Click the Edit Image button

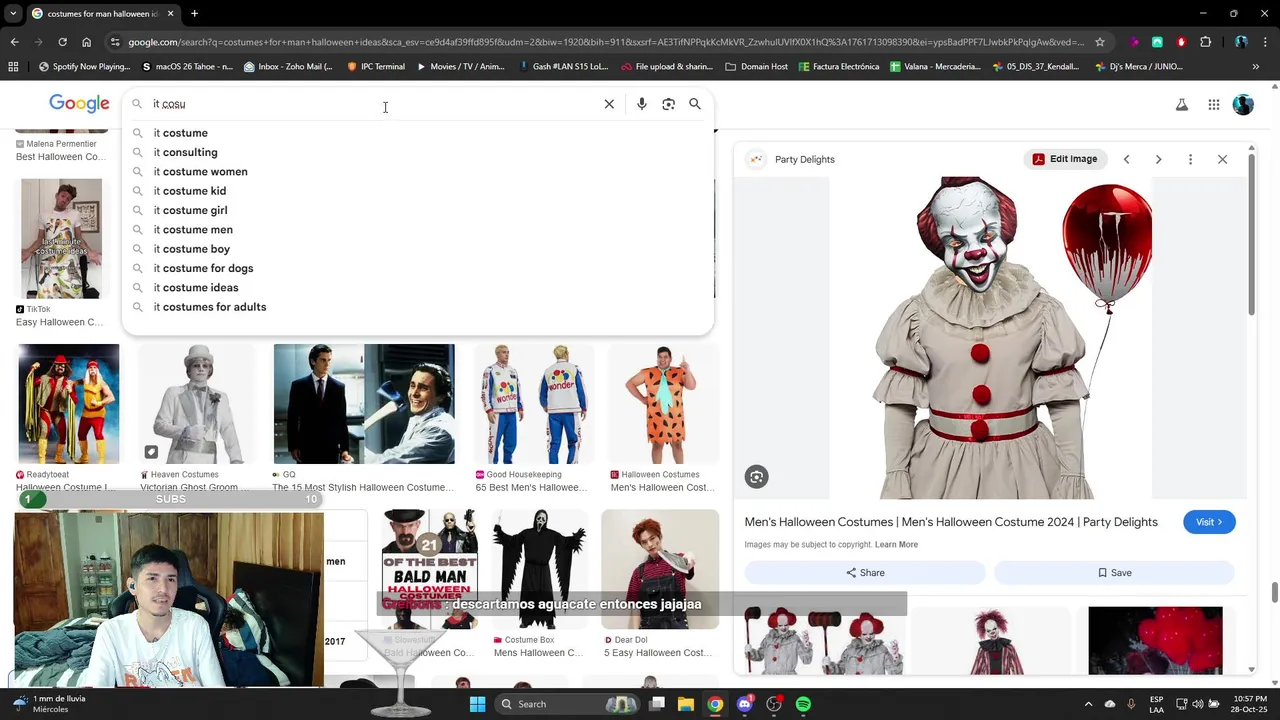[1064, 159]
